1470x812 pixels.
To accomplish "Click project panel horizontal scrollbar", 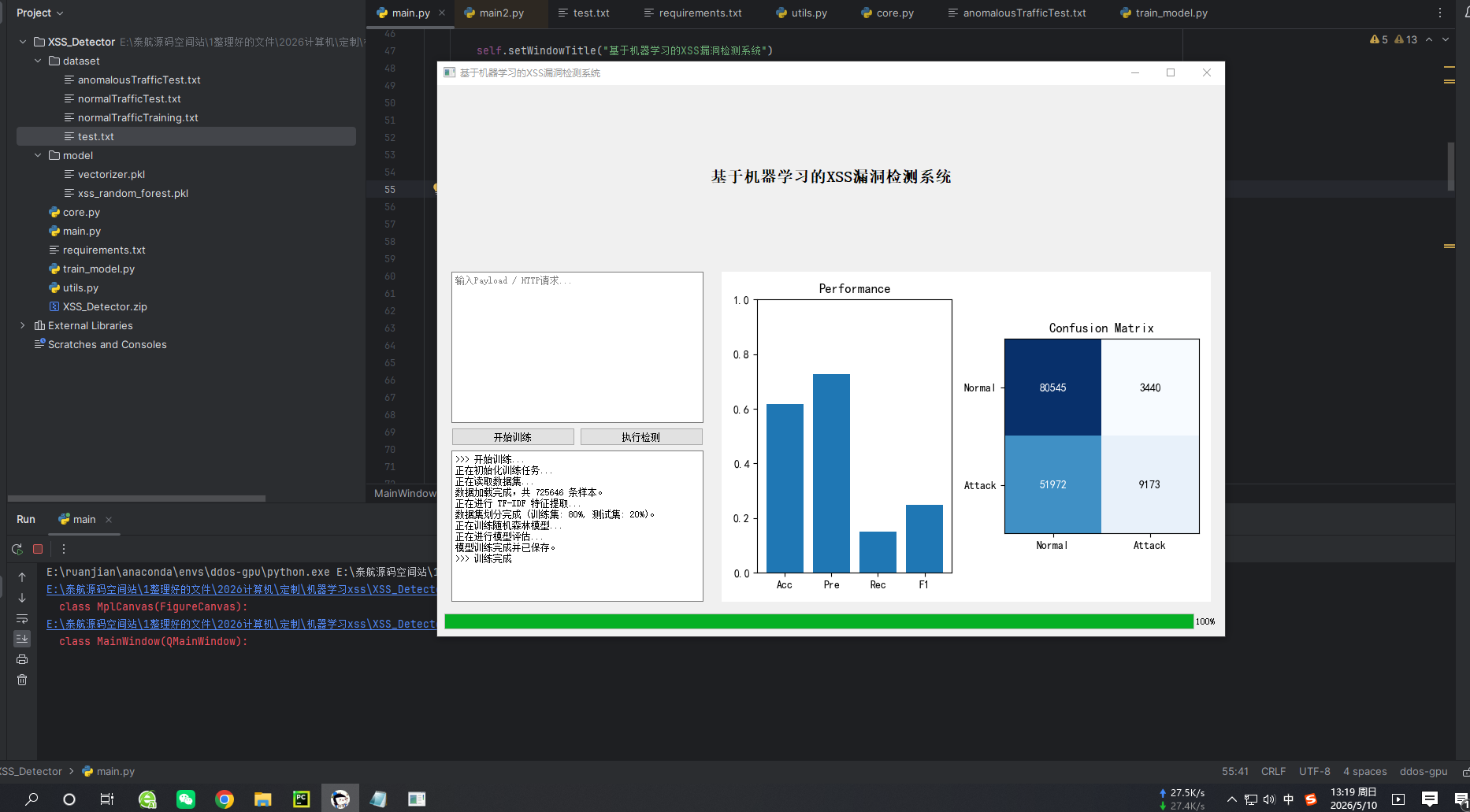I will click(x=136, y=499).
